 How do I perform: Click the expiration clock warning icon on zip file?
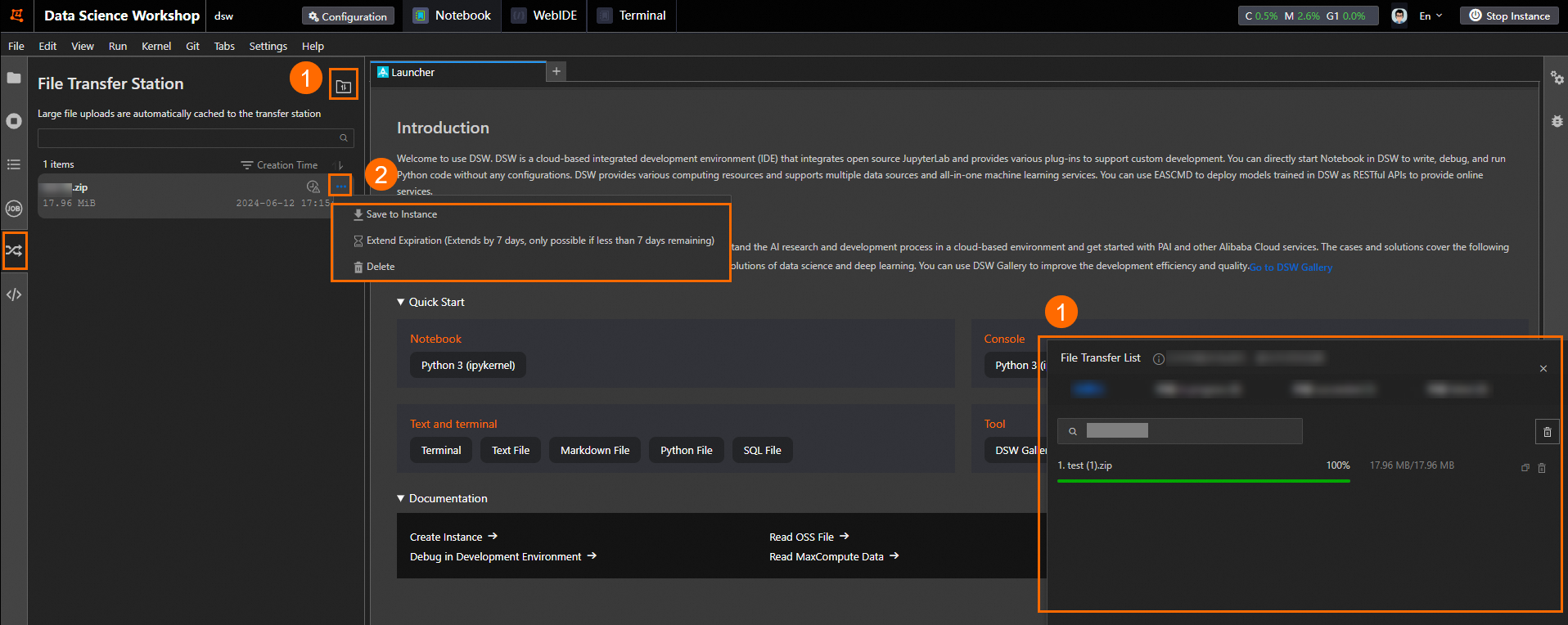(x=313, y=187)
